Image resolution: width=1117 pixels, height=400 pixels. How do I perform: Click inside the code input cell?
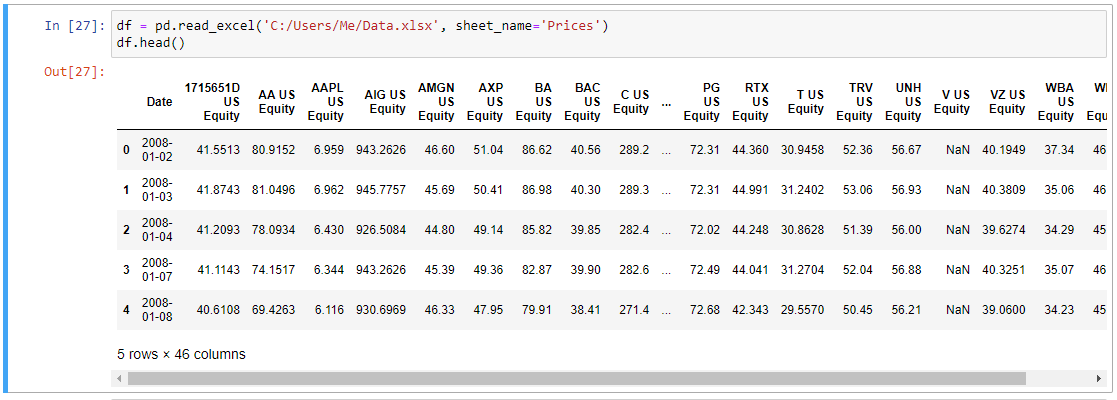tap(609, 35)
